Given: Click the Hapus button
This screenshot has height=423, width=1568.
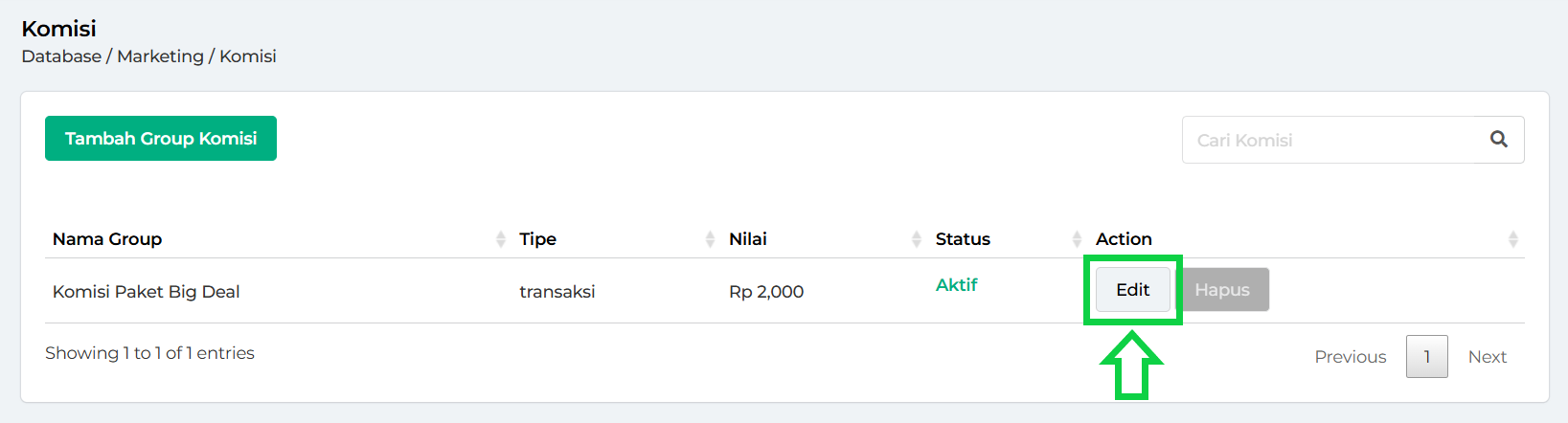Looking at the screenshot, I should coord(1222,290).
